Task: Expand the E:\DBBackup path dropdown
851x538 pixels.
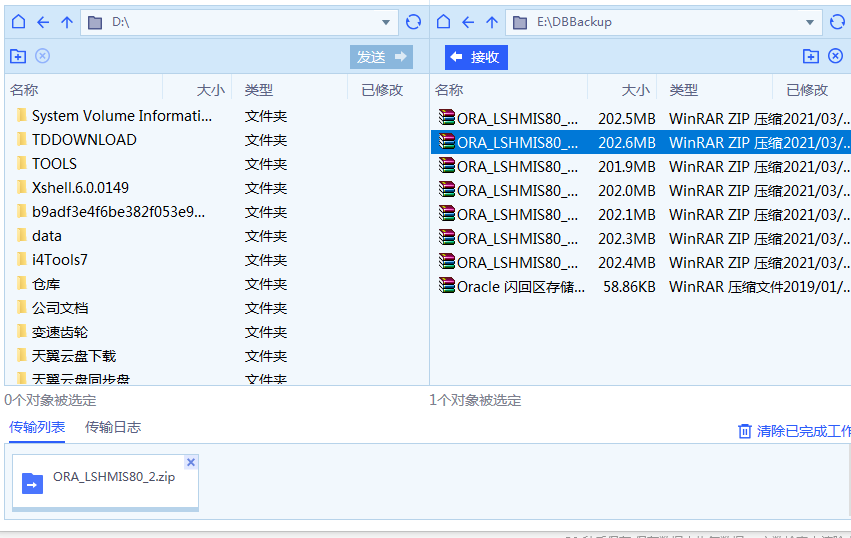Action: [811, 22]
